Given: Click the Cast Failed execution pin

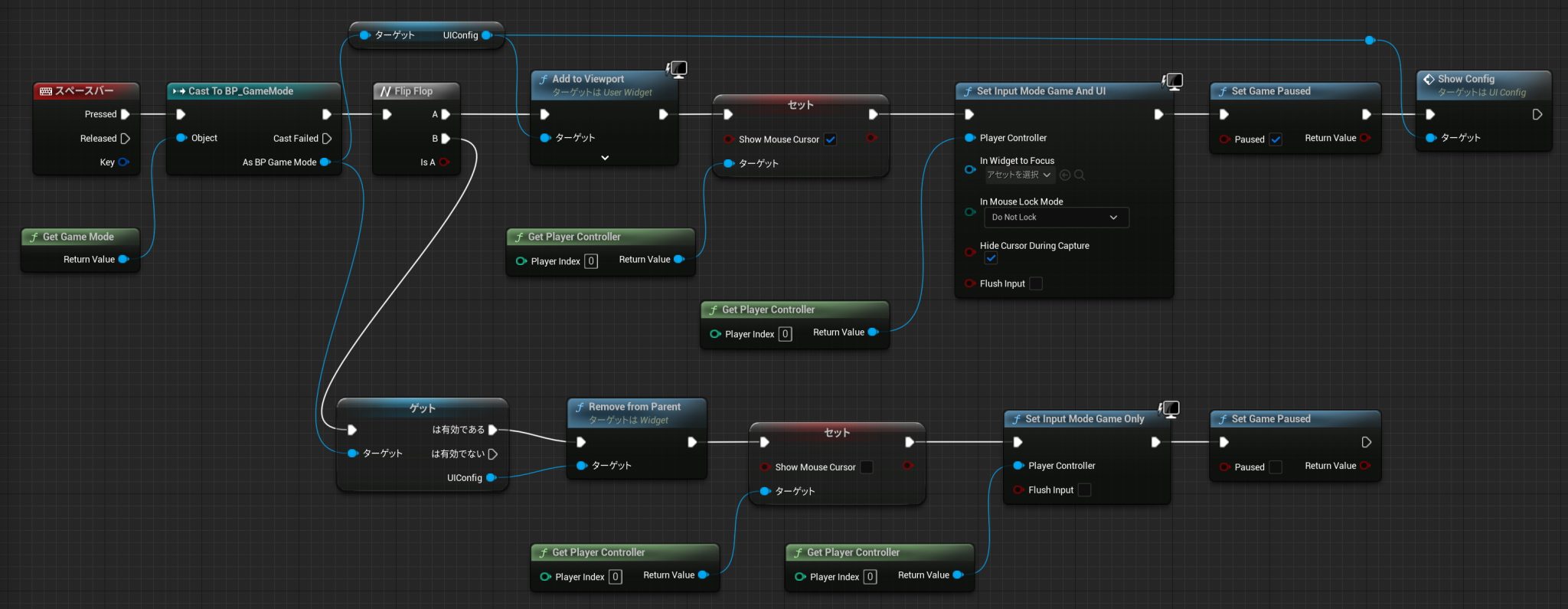Looking at the screenshot, I should (x=328, y=139).
